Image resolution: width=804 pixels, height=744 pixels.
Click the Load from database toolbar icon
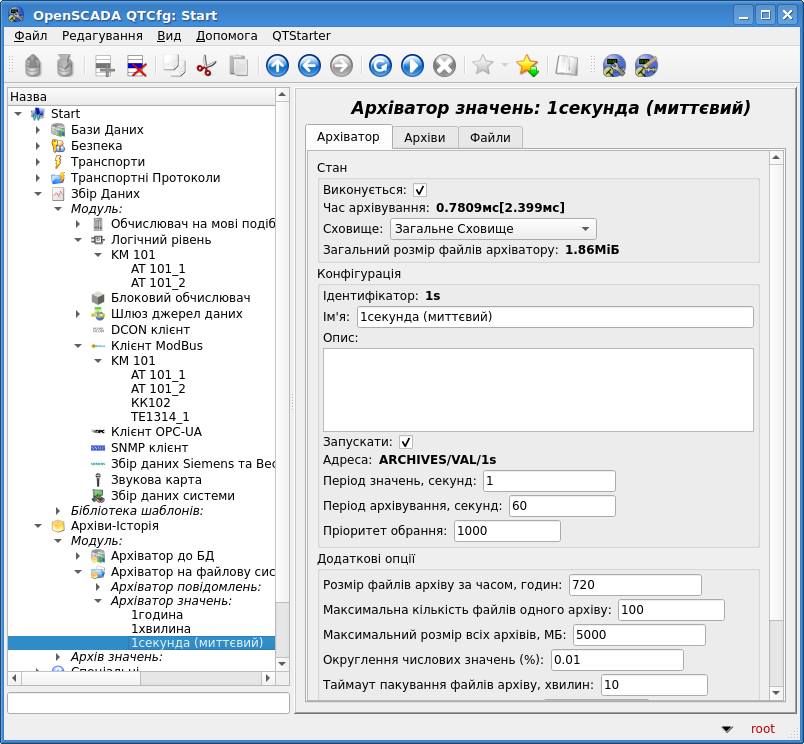click(33, 66)
